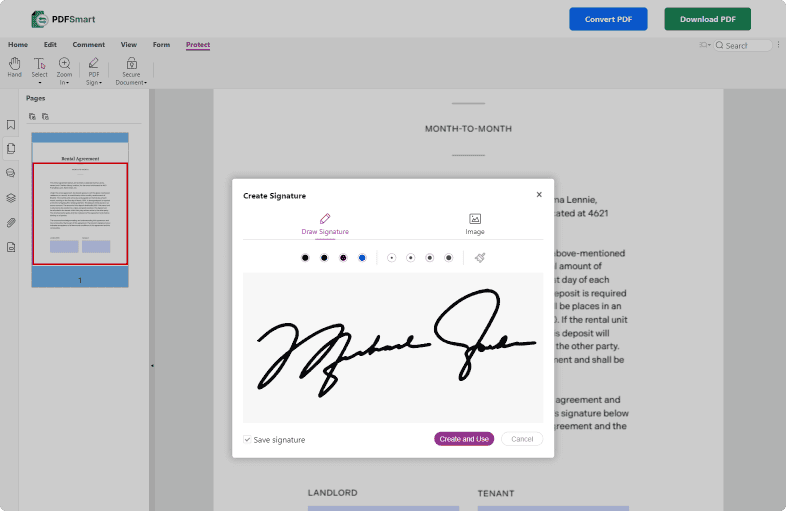This screenshot has width=786, height=511.
Task: Click the Create and Use button
Action: pos(464,439)
